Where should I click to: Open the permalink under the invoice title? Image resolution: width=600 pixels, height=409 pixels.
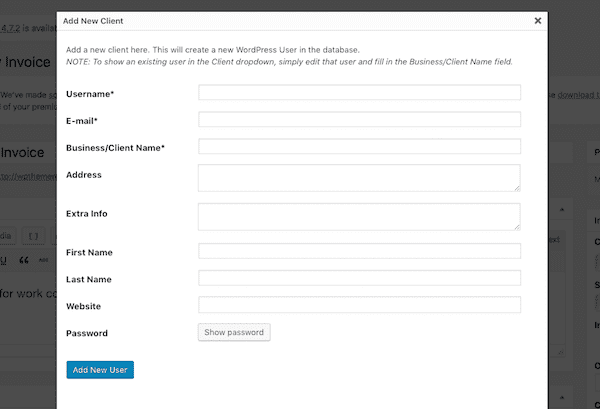click(28, 178)
